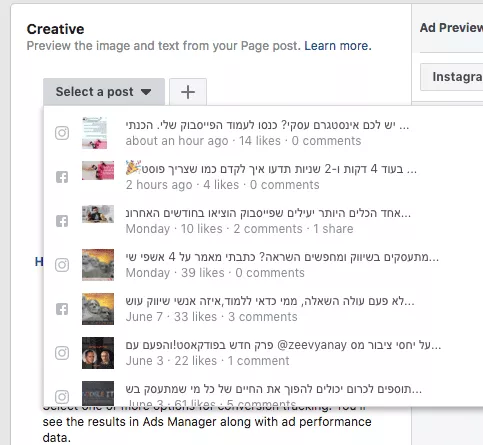Open the Select a post dropdown
Viewport: 483px width, 445px height.
pos(104,92)
